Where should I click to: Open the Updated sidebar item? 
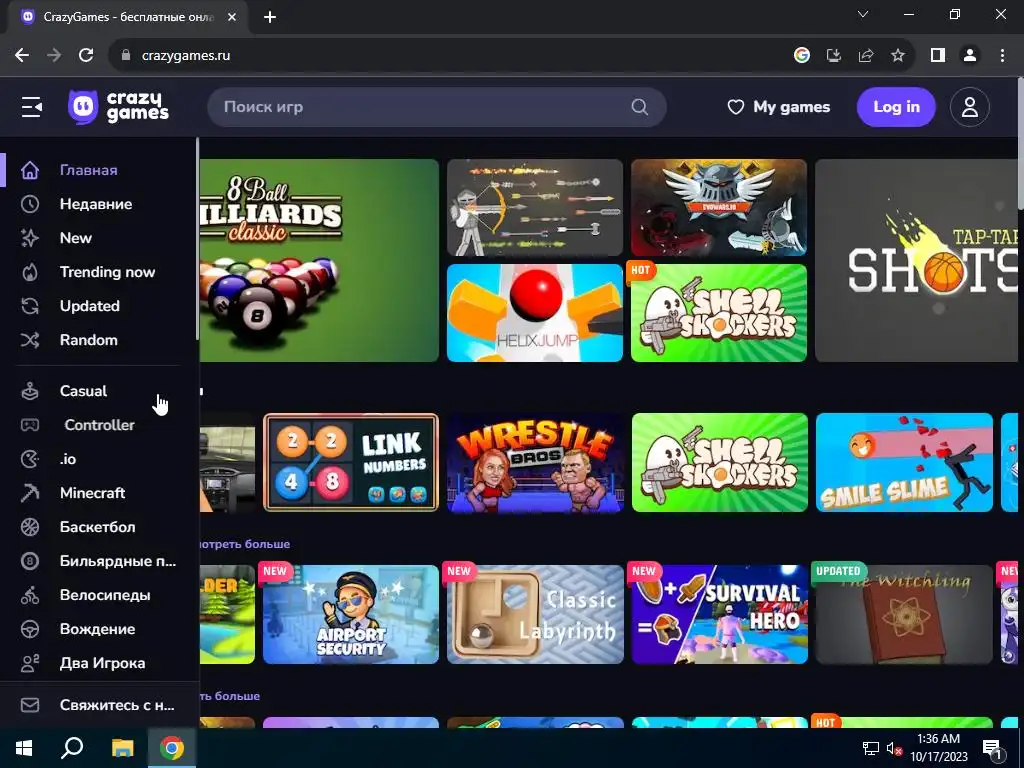click(x=89, y=306)
